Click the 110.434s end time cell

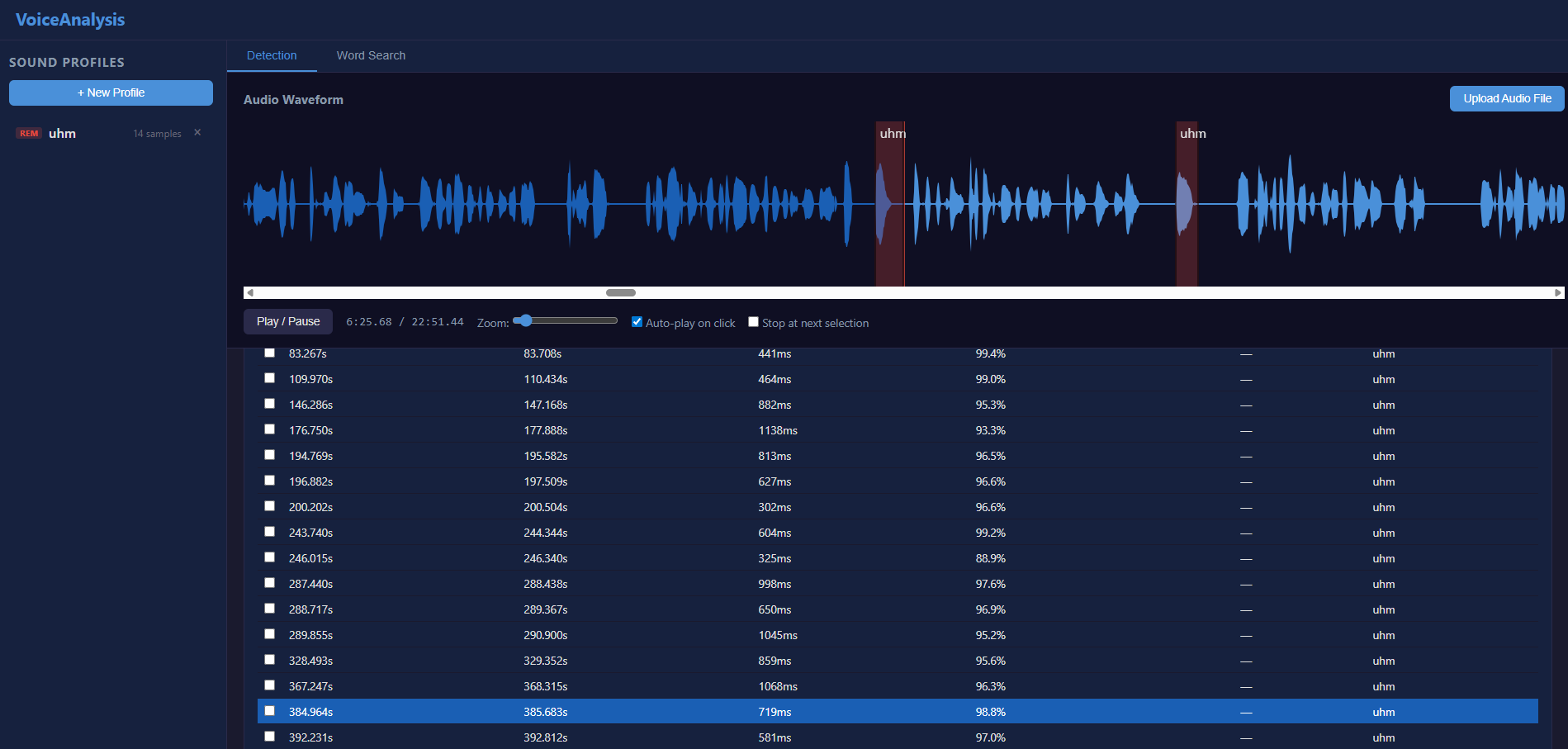pyautogui.click(x=546, y=379)
